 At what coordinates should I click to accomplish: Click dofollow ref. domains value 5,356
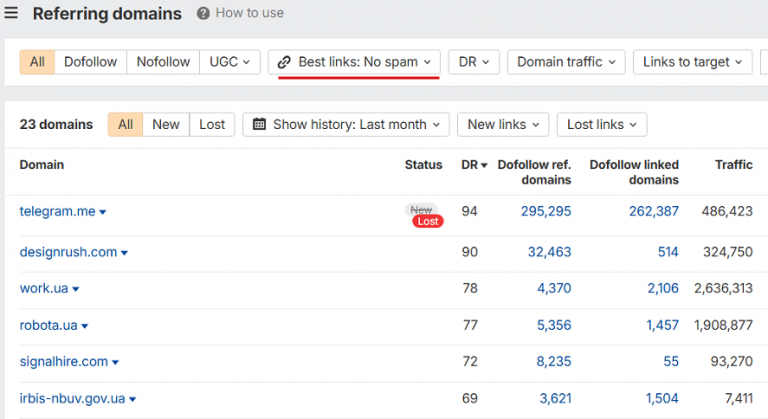[554, 325]
